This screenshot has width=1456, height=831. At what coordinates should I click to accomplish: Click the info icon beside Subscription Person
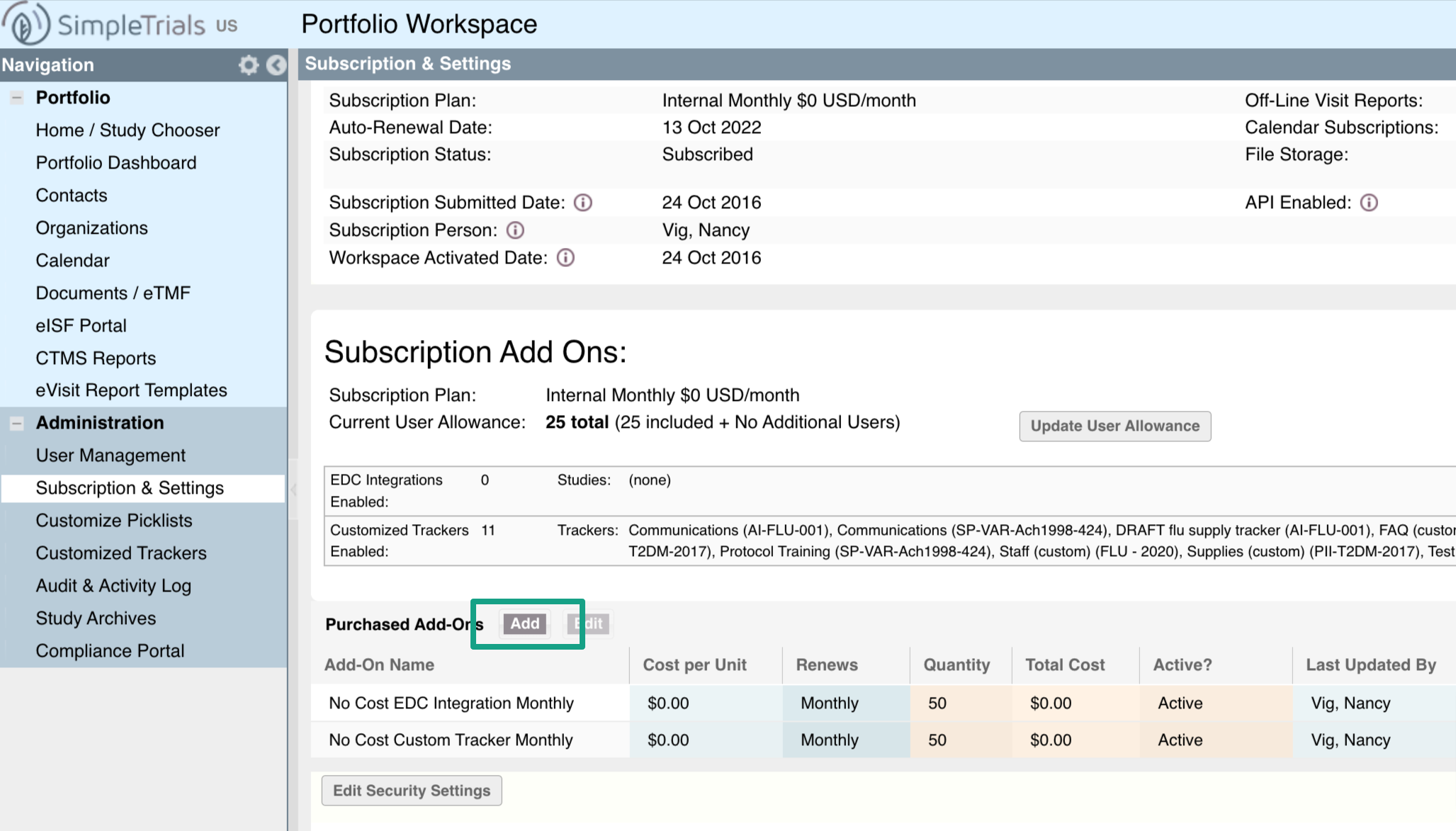[x=516, y=230]
